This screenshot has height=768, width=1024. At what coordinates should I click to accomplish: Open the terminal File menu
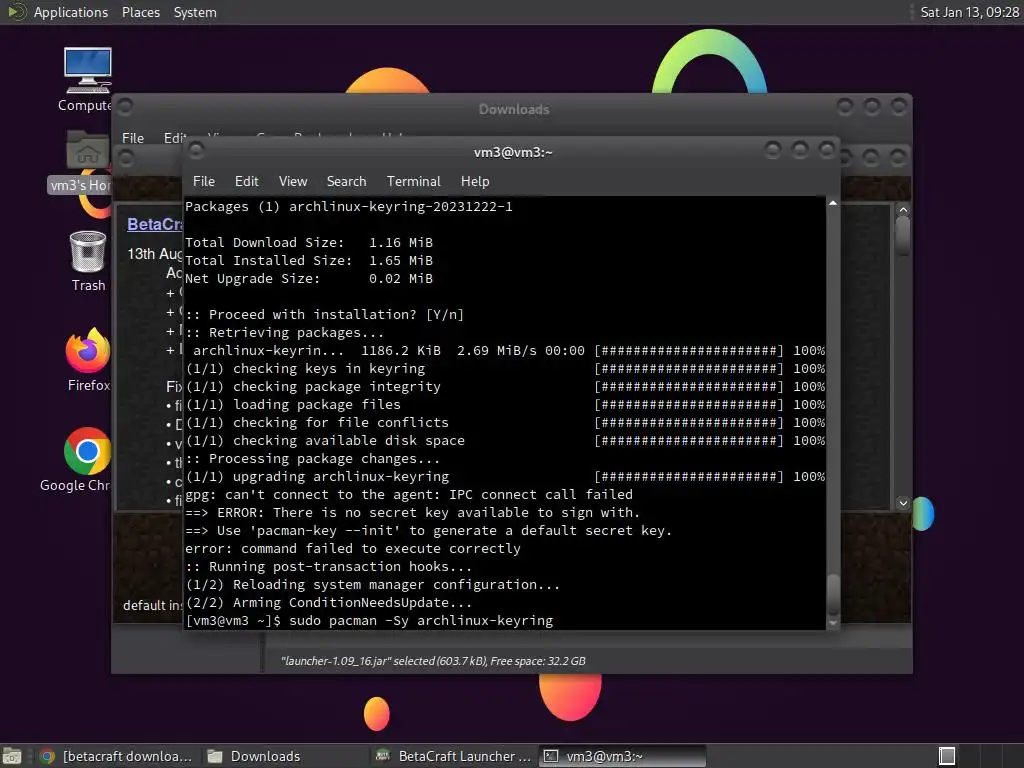pos(204,181)
